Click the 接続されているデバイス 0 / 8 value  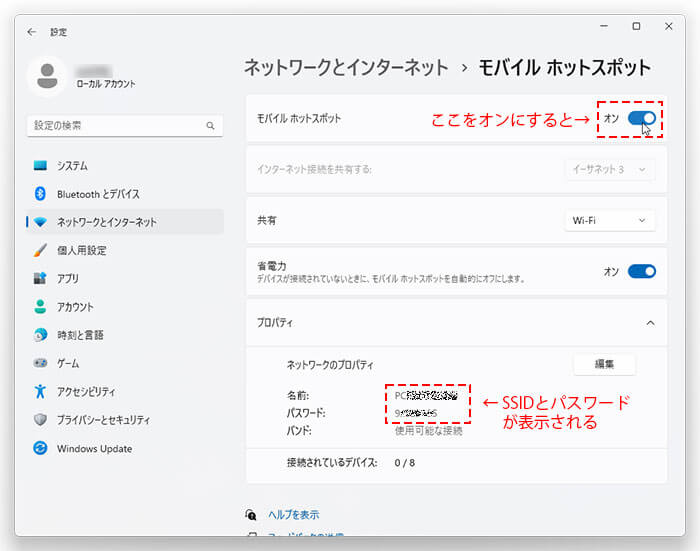pos(404,463)
